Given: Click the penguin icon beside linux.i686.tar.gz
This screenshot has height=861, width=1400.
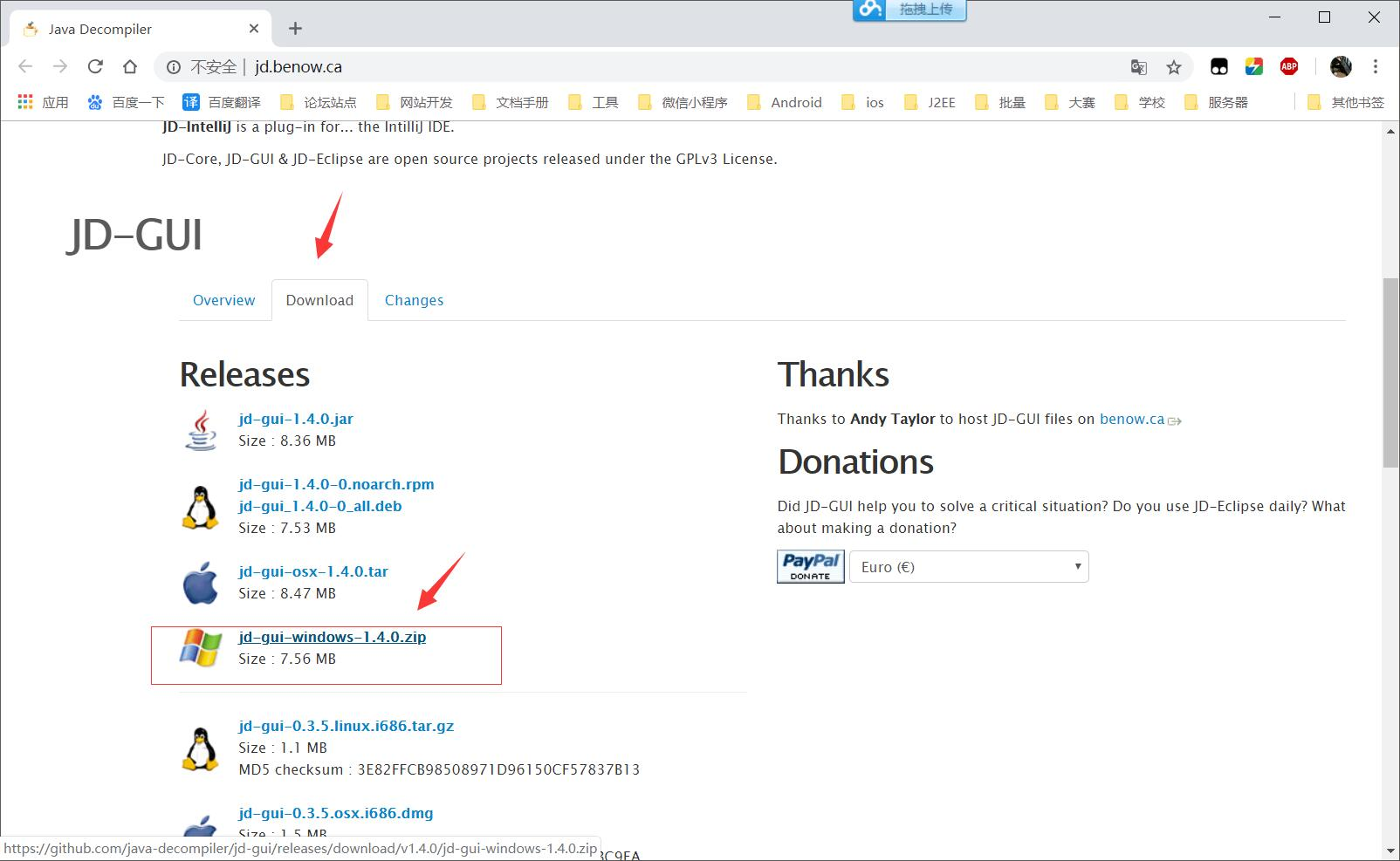Looking at the screenshot, I should click(201, 748).
